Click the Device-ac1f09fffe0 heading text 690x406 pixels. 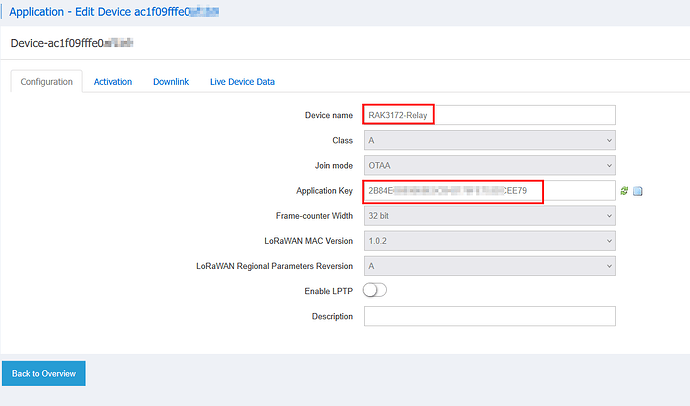(x=72, y=44)
